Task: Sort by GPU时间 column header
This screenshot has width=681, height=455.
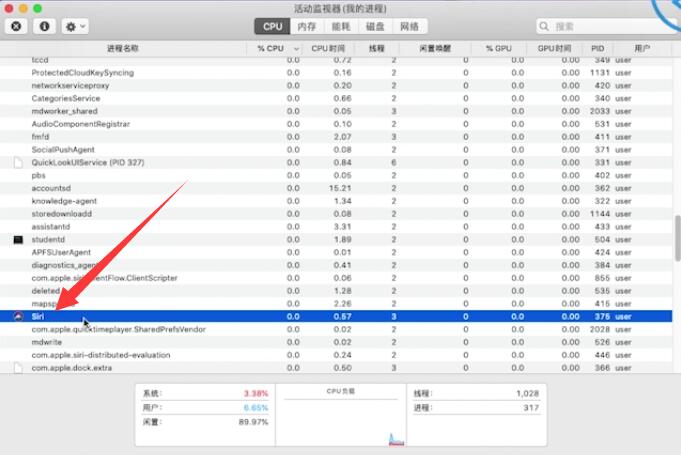Action: (x=554, y=48)
